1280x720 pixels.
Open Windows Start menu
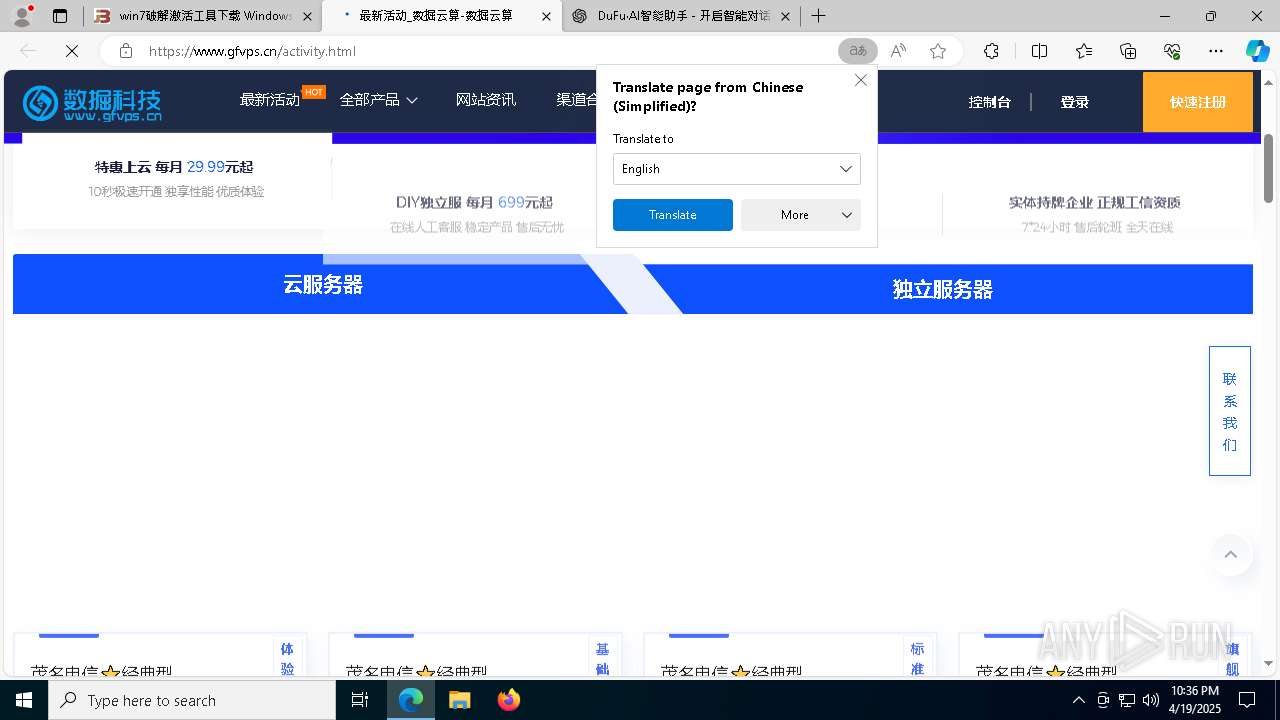24,700
